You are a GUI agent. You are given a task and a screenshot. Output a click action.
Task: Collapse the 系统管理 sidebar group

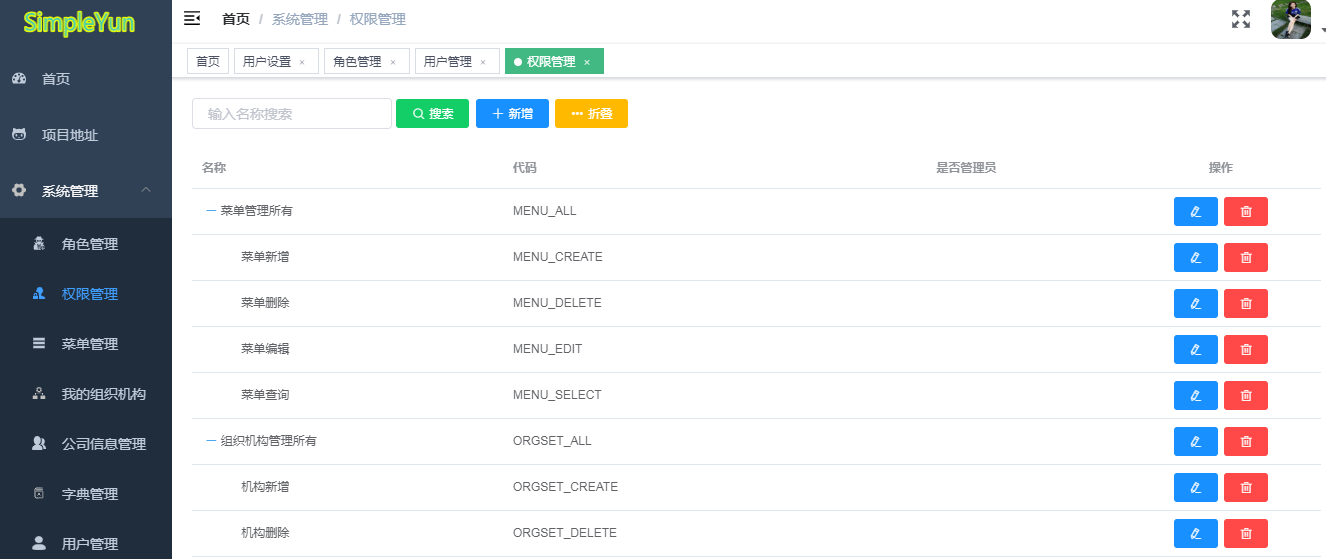click(86, 191)
